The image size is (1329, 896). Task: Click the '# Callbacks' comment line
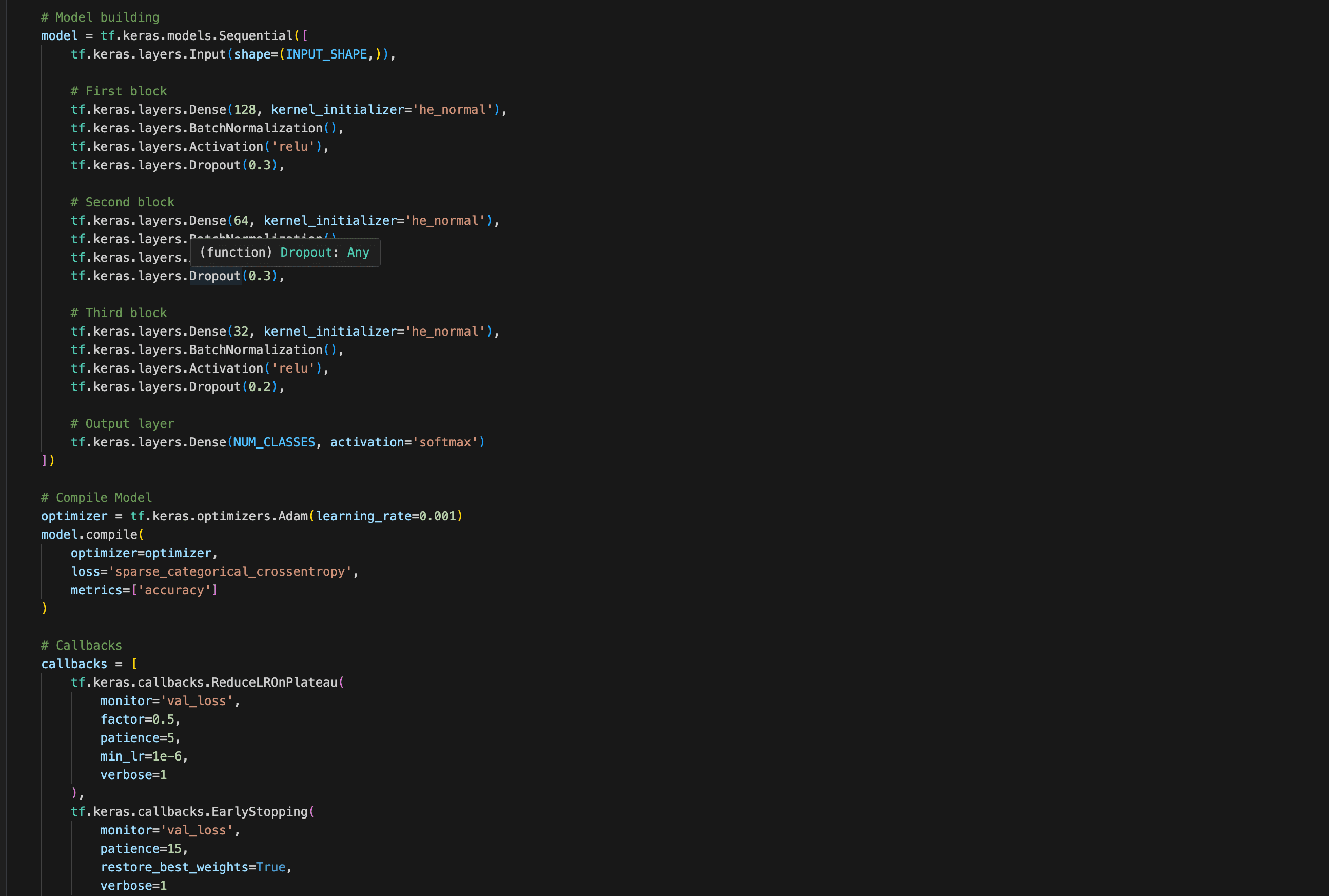click(x=82, y=646)
